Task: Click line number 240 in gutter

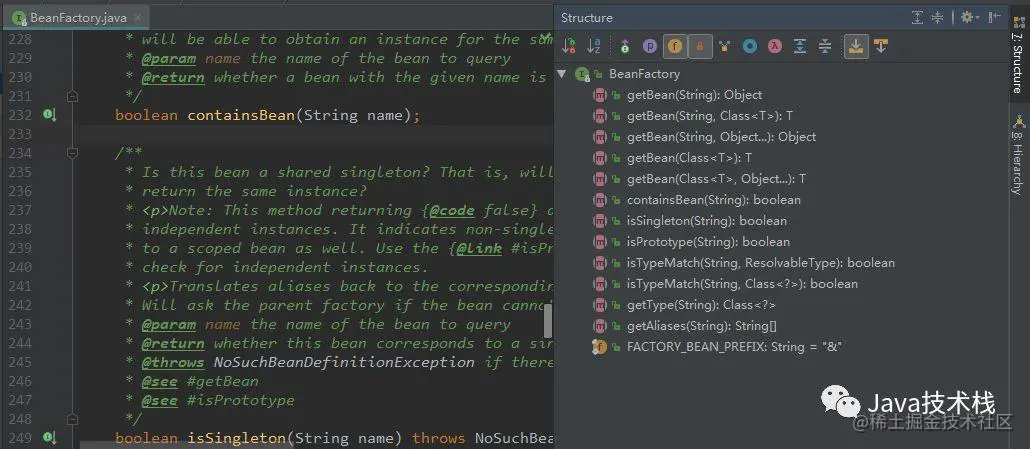Action: pos(20,267)
